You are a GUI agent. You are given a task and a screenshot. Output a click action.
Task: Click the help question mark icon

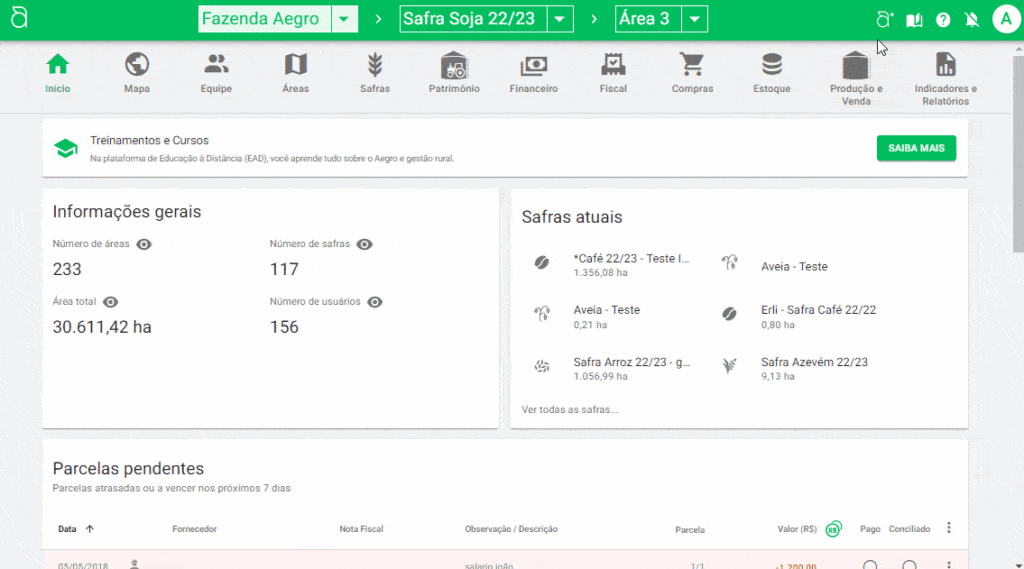tap(943, 20)
